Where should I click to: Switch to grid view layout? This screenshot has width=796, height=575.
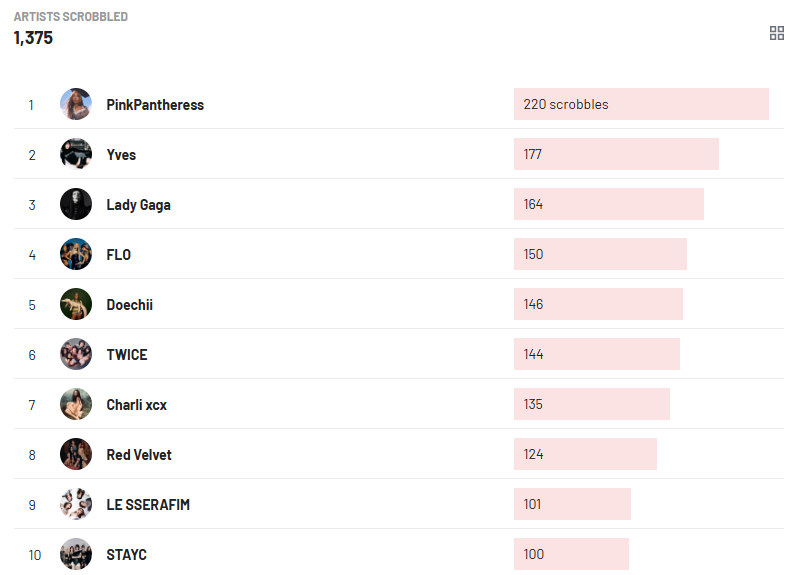[x=777, y=33]
